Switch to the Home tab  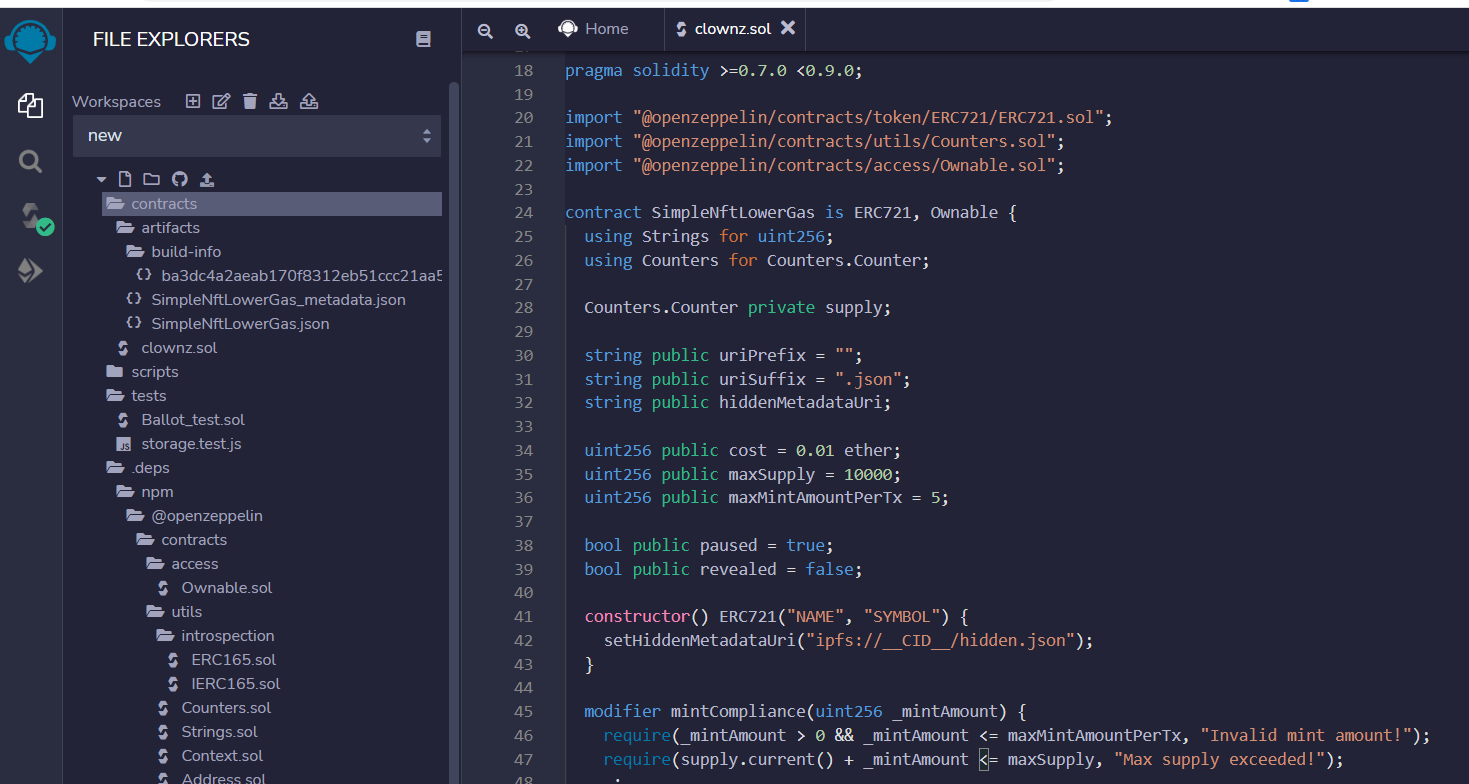coord(596,29)
